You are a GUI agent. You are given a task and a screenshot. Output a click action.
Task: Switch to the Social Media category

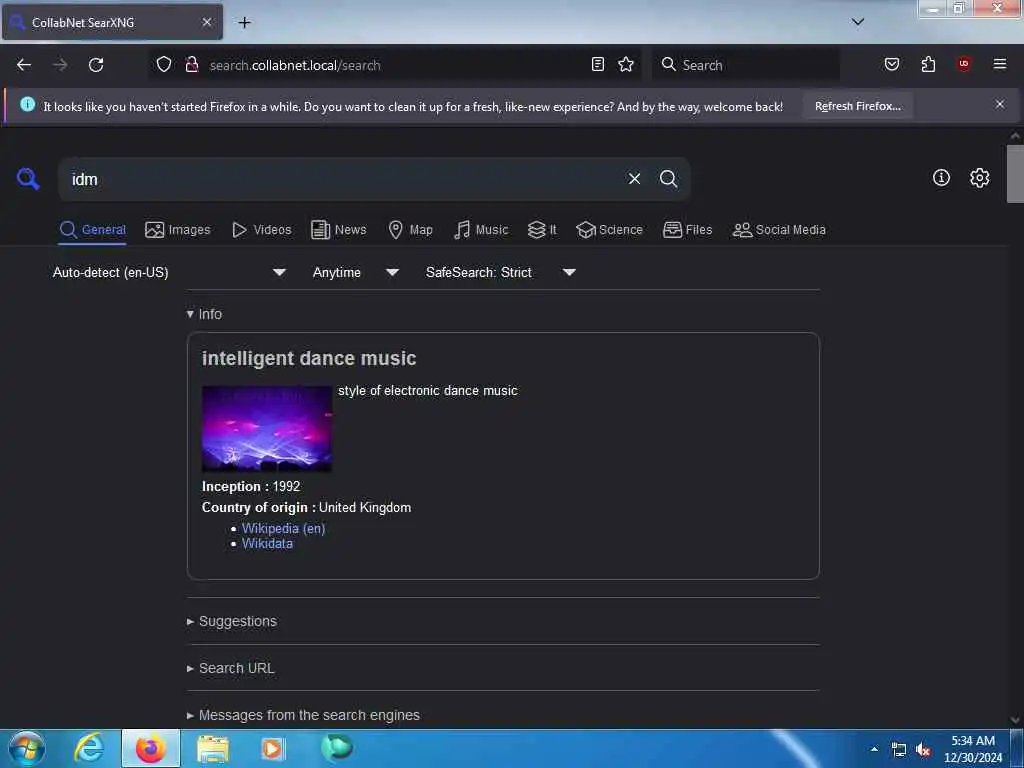tap(779, 230)
